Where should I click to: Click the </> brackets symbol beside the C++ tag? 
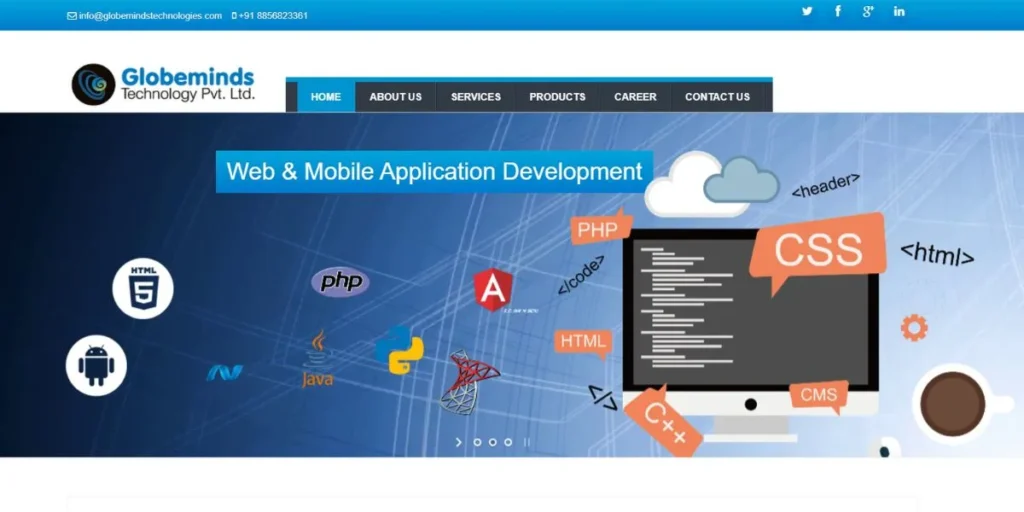(x=603, y=397)
